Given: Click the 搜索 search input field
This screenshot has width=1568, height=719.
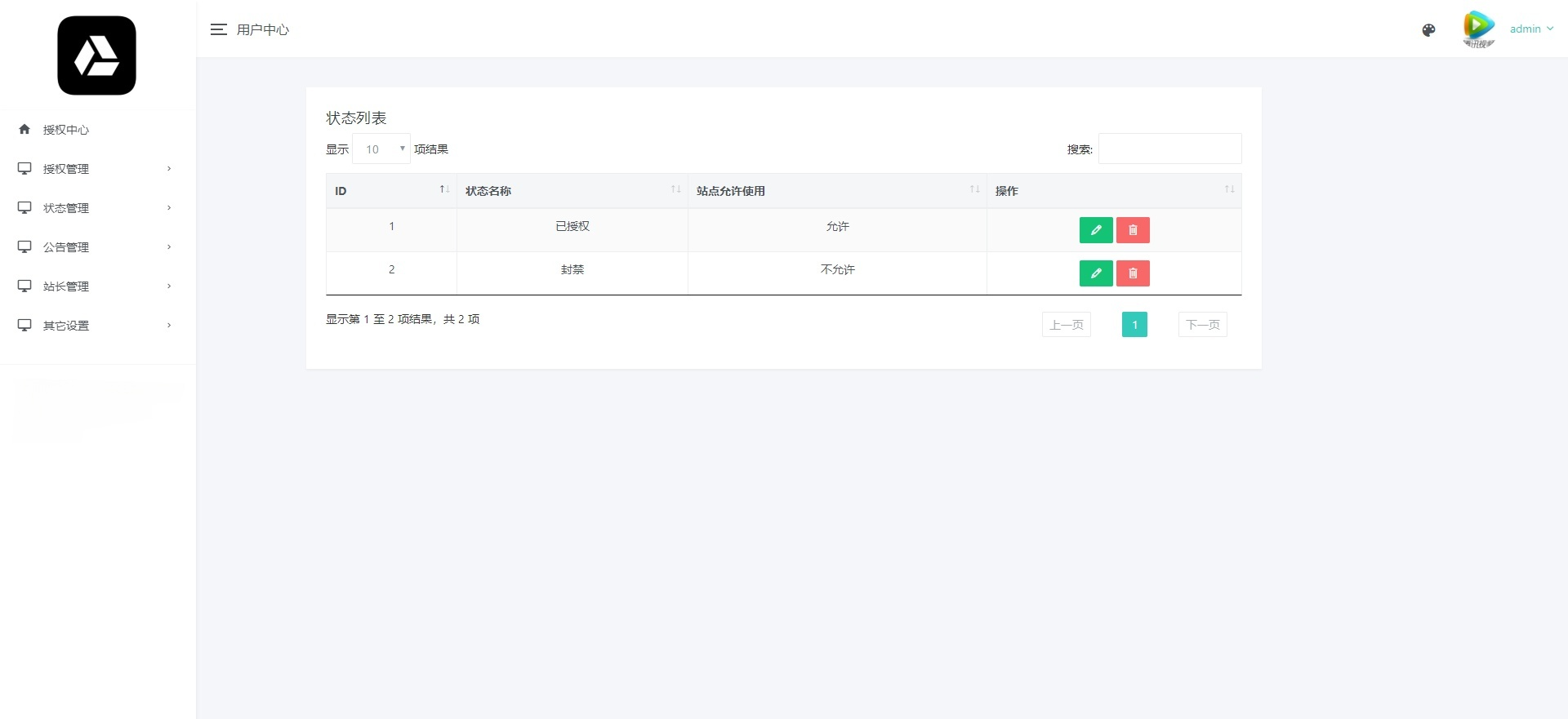Looking at the screenshot, I should (1169, 149).
